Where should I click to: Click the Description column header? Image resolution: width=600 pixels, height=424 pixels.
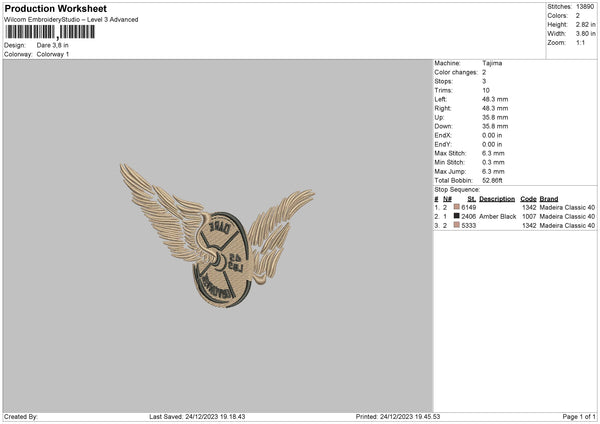497,199
